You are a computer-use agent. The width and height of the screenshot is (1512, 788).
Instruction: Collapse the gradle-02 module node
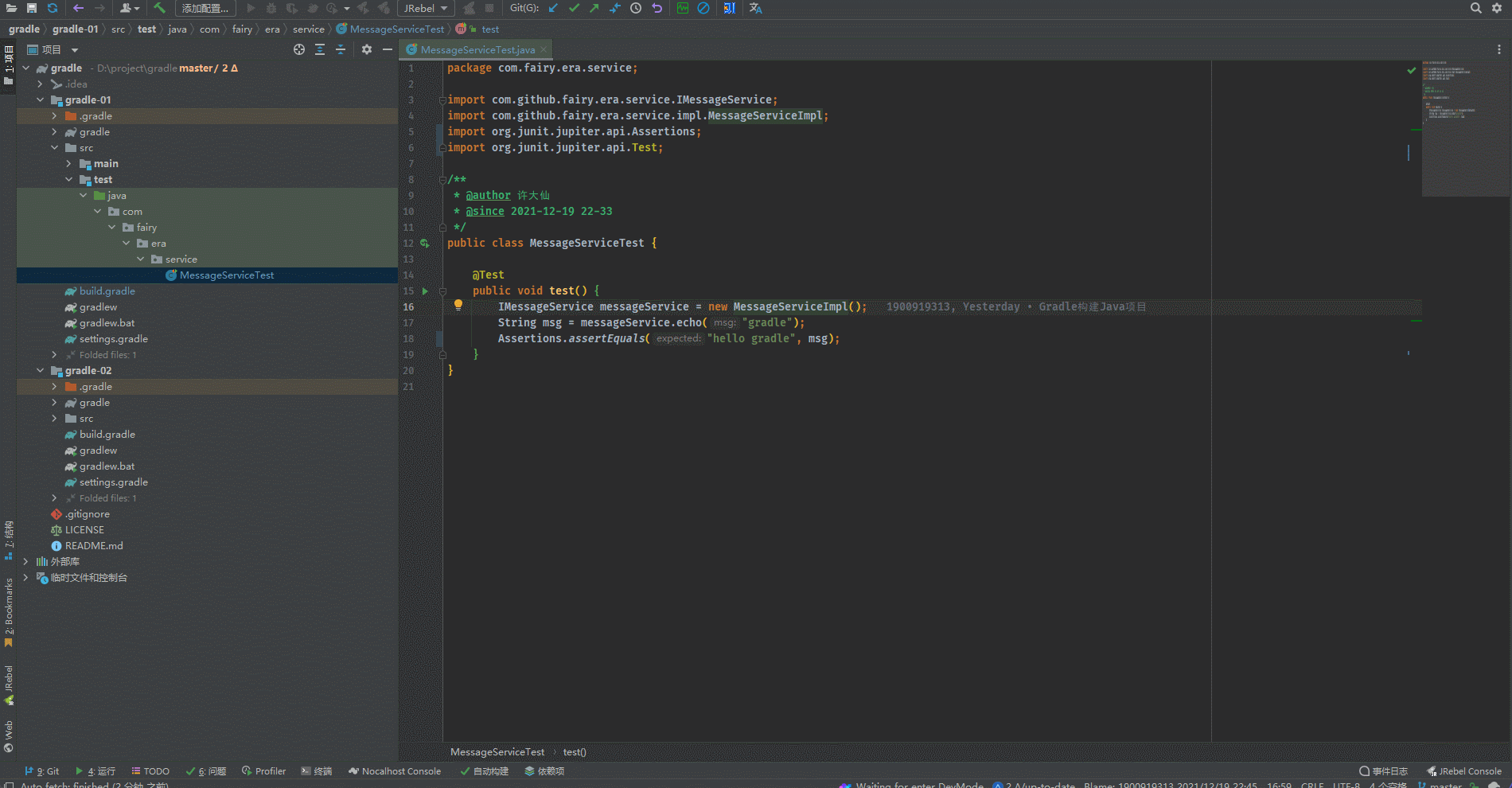(41, 371)
